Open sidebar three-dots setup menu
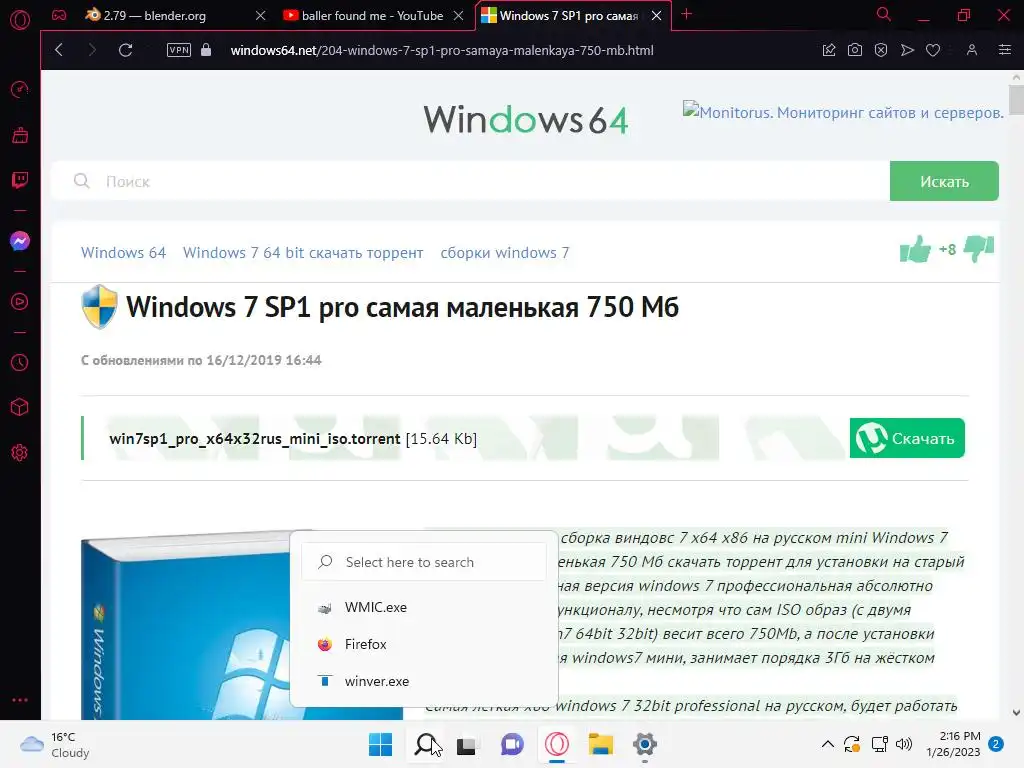The height and width of the screenshot is (768, 1024). coord(20,699)
